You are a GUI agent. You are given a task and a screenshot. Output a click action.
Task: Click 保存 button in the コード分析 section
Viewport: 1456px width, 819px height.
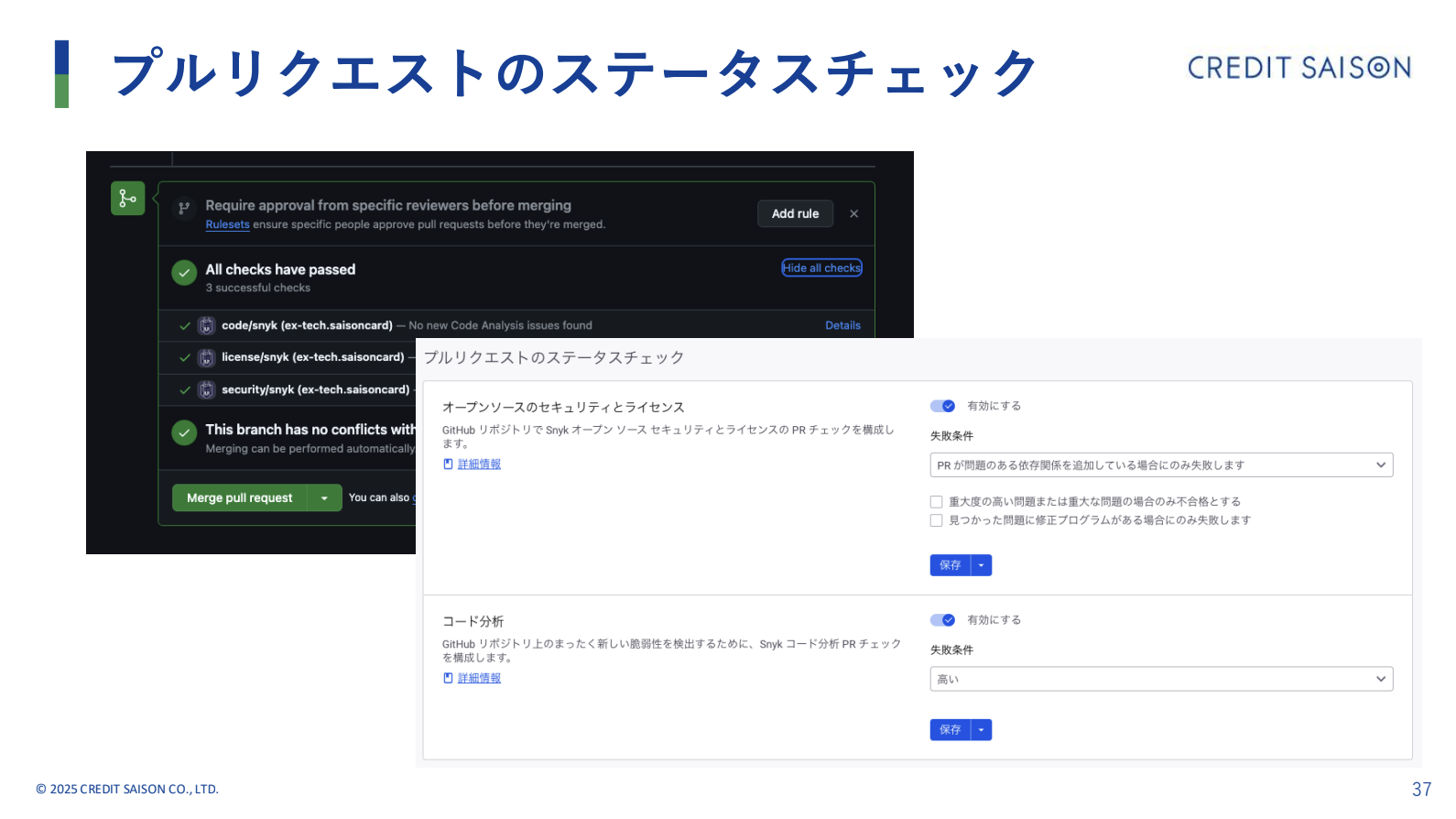(x=951, y=730)
